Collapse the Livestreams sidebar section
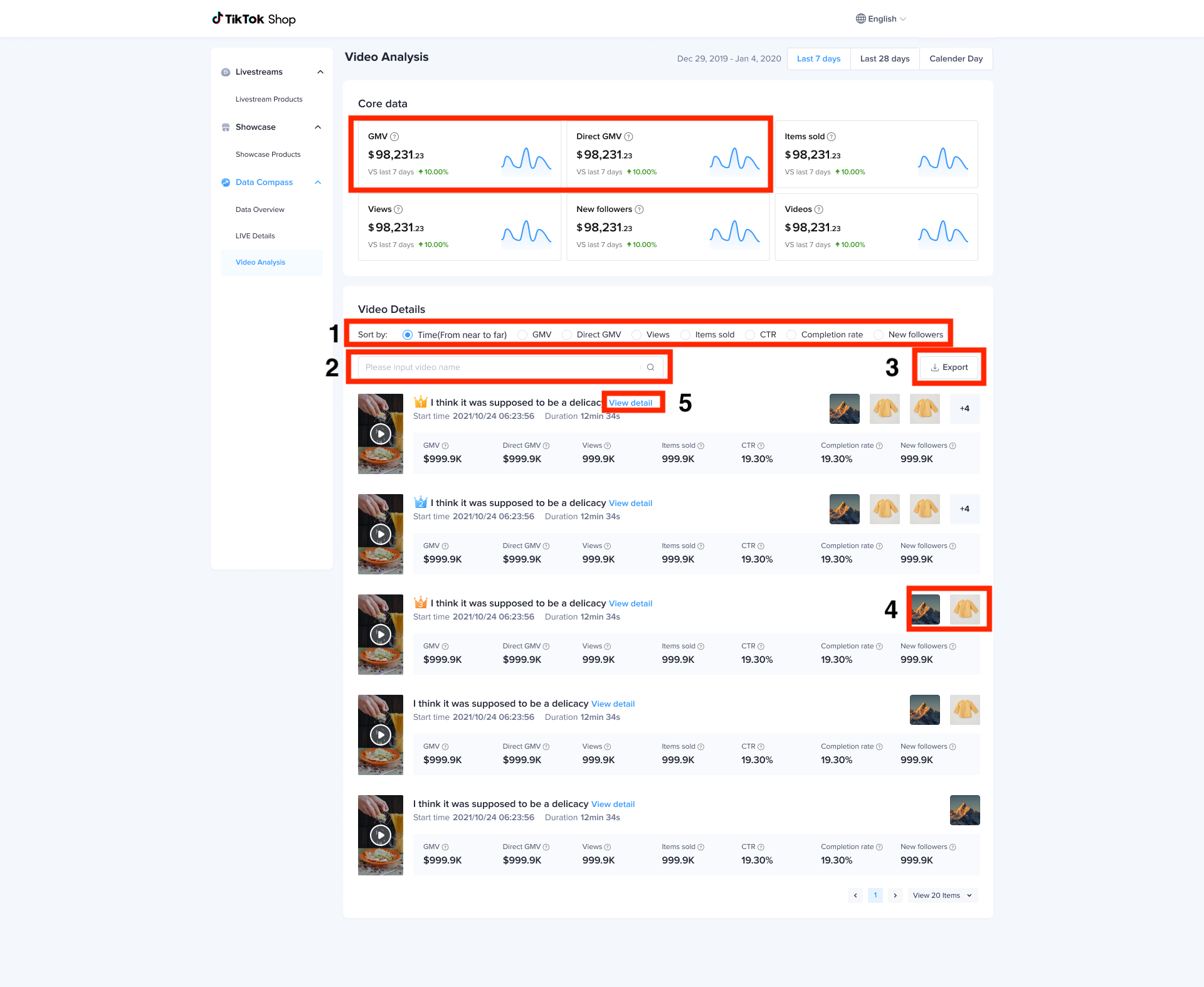The height and width of the screenshot is (987, 1204). 320,72
